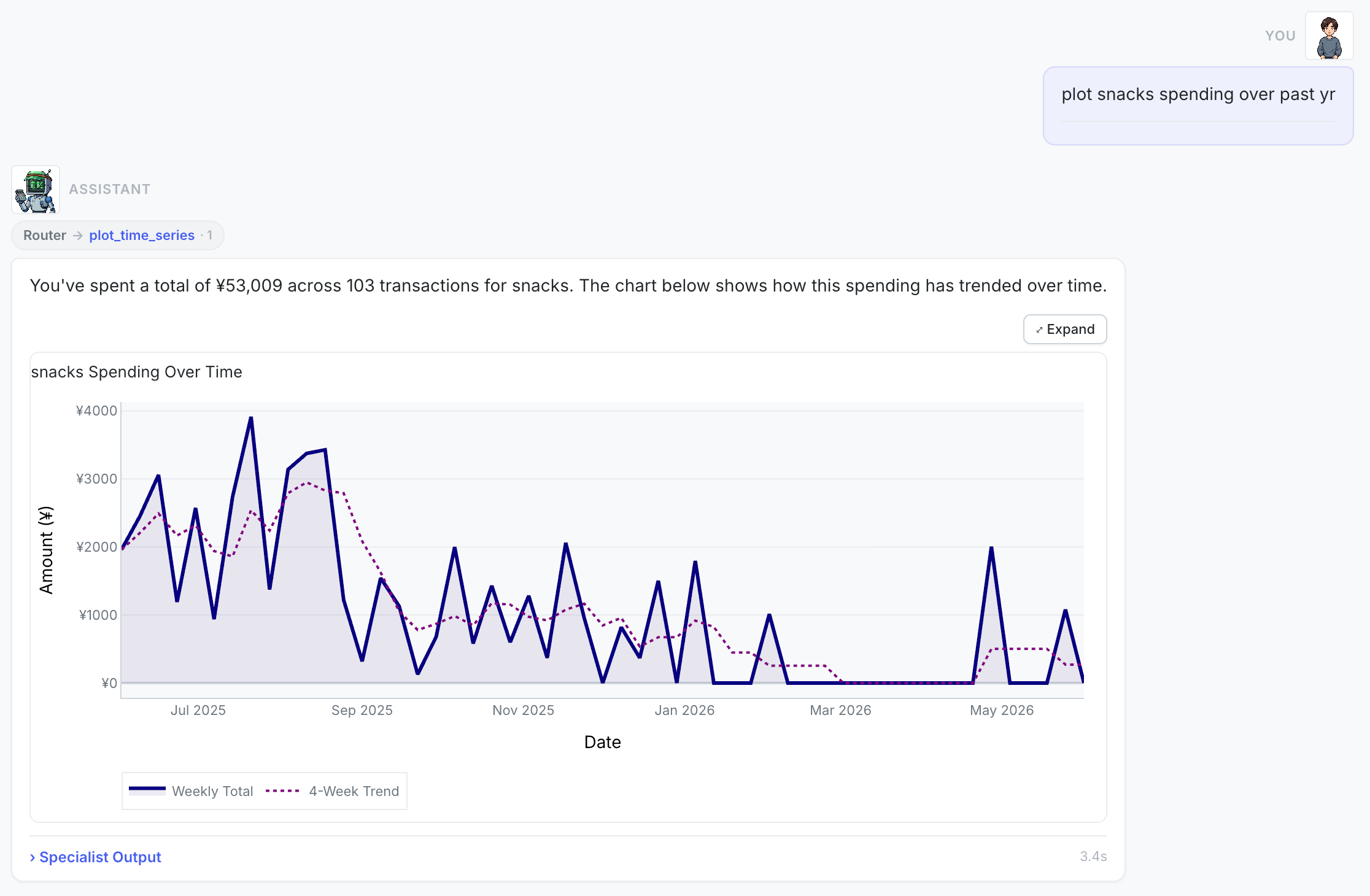1370x896 pixels.
Task: Click the Sep 2025 axis label
Action: 362,710
